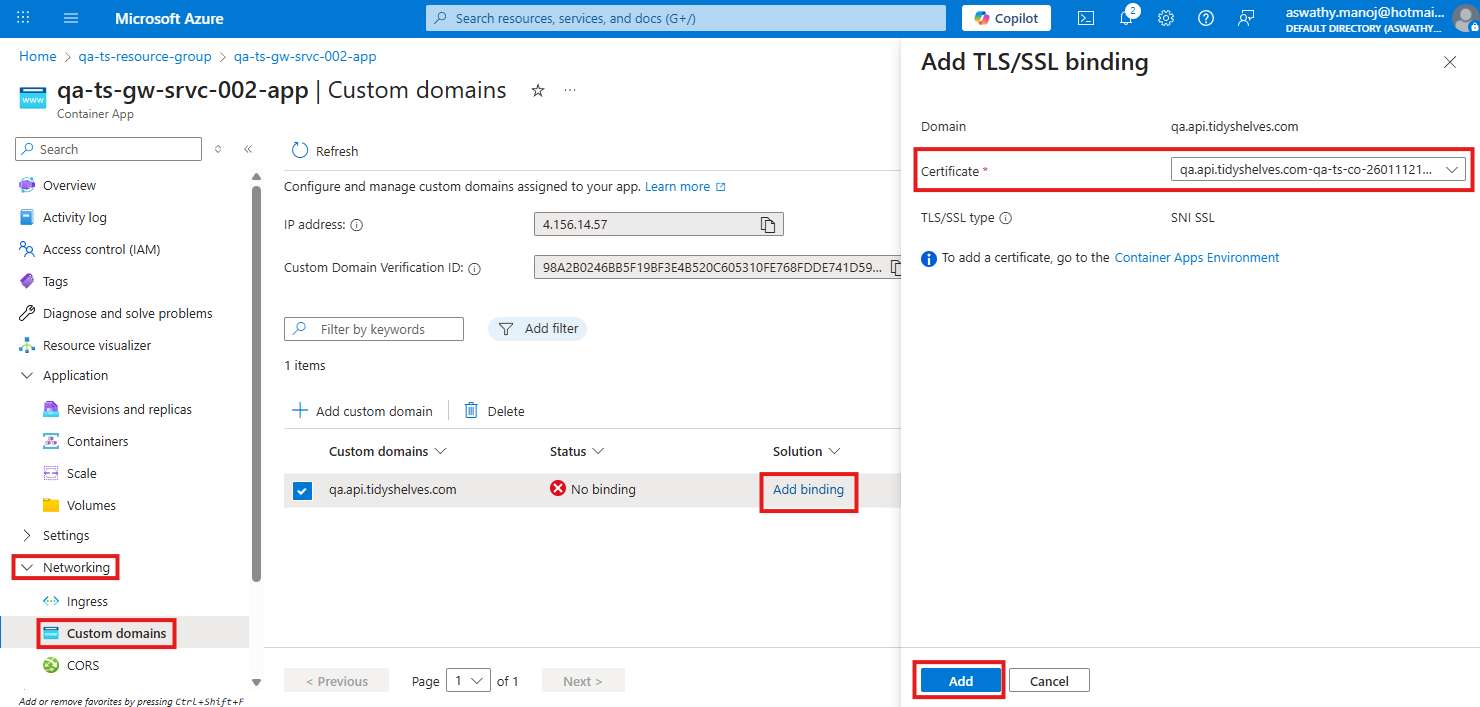Open the more options ellipsis beside title
Viewport: 1480px width, 707px height.
pyautogui.click(x=570, y=90)
